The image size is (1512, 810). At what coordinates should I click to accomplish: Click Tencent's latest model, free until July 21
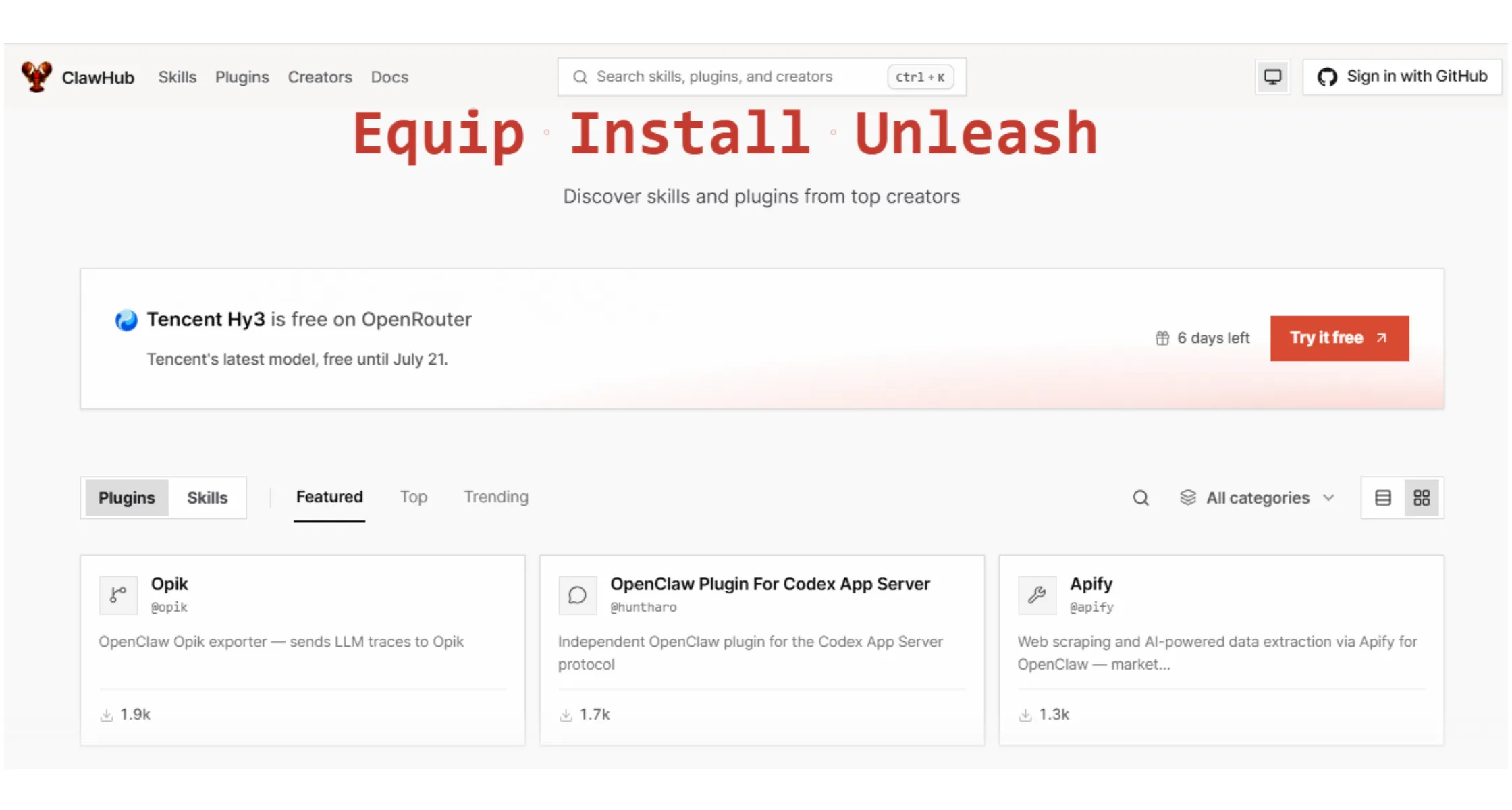pos(297,359)
